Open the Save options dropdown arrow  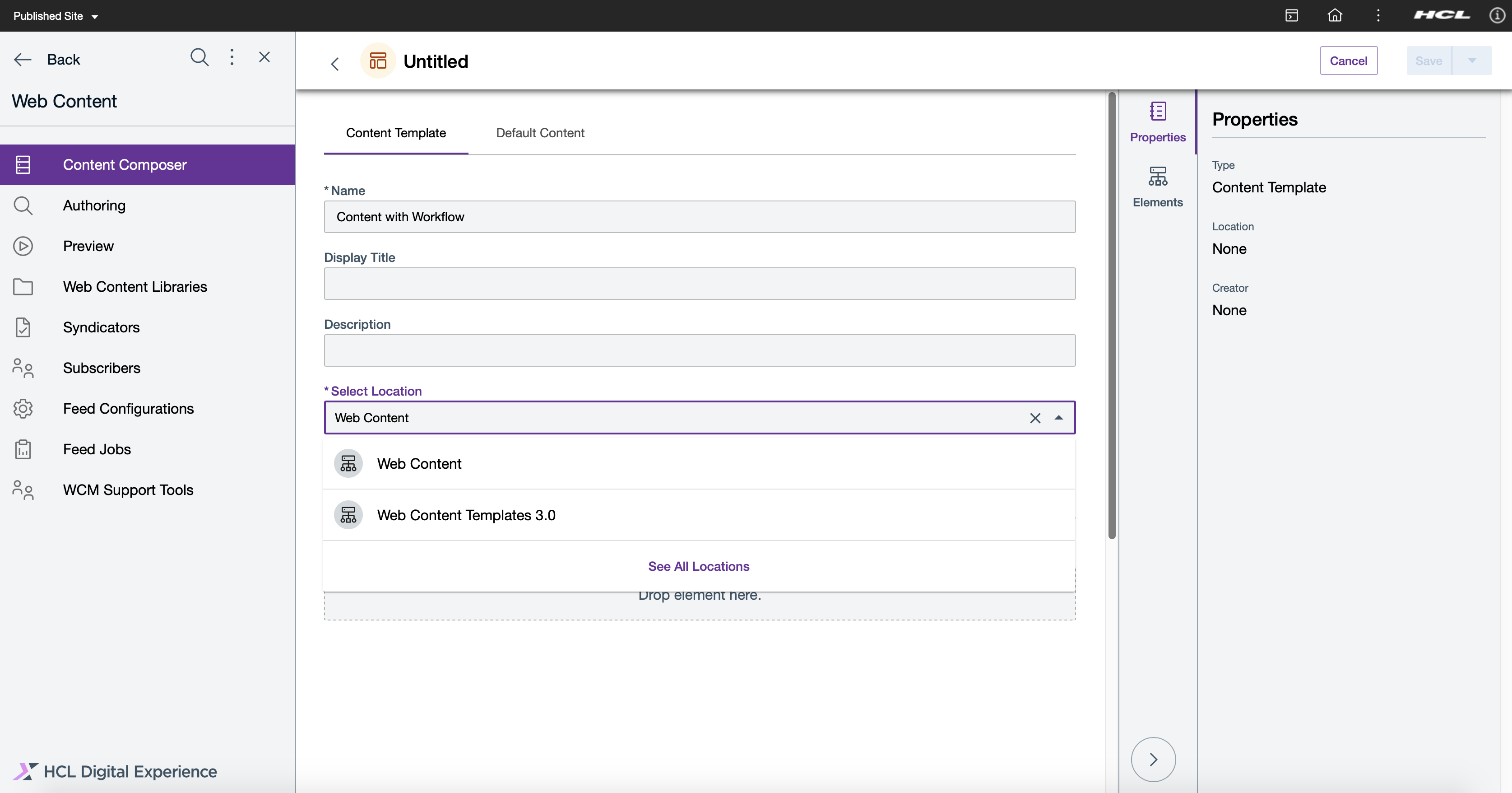pyautogui.click(x=1472, y=61)
